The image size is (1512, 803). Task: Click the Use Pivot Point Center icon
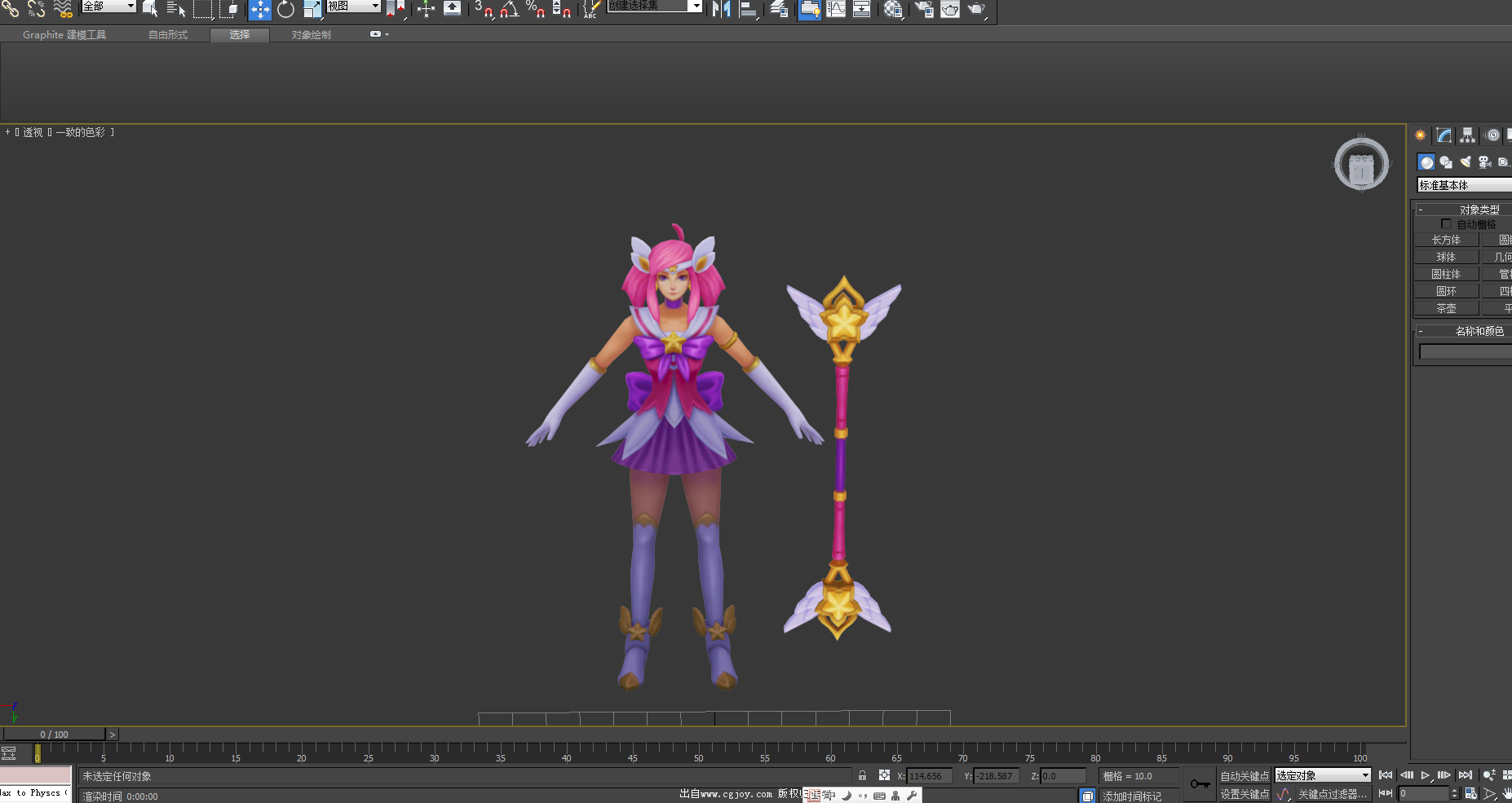(396, 9)
